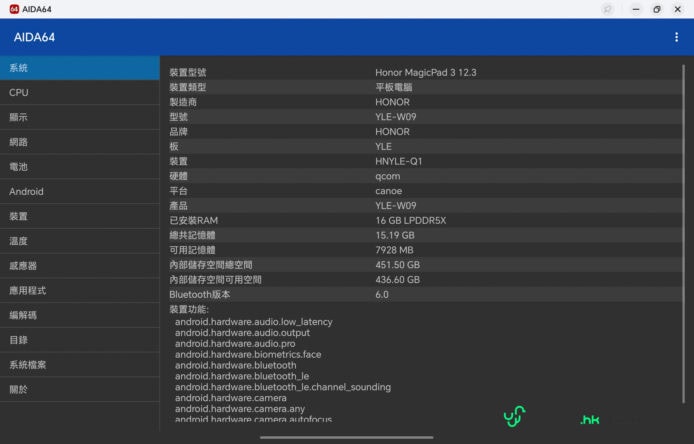Image resolution: width=694 pixels, height=444 pixels.
Task: Open the 感應器 category
Action: coord(80,266)
